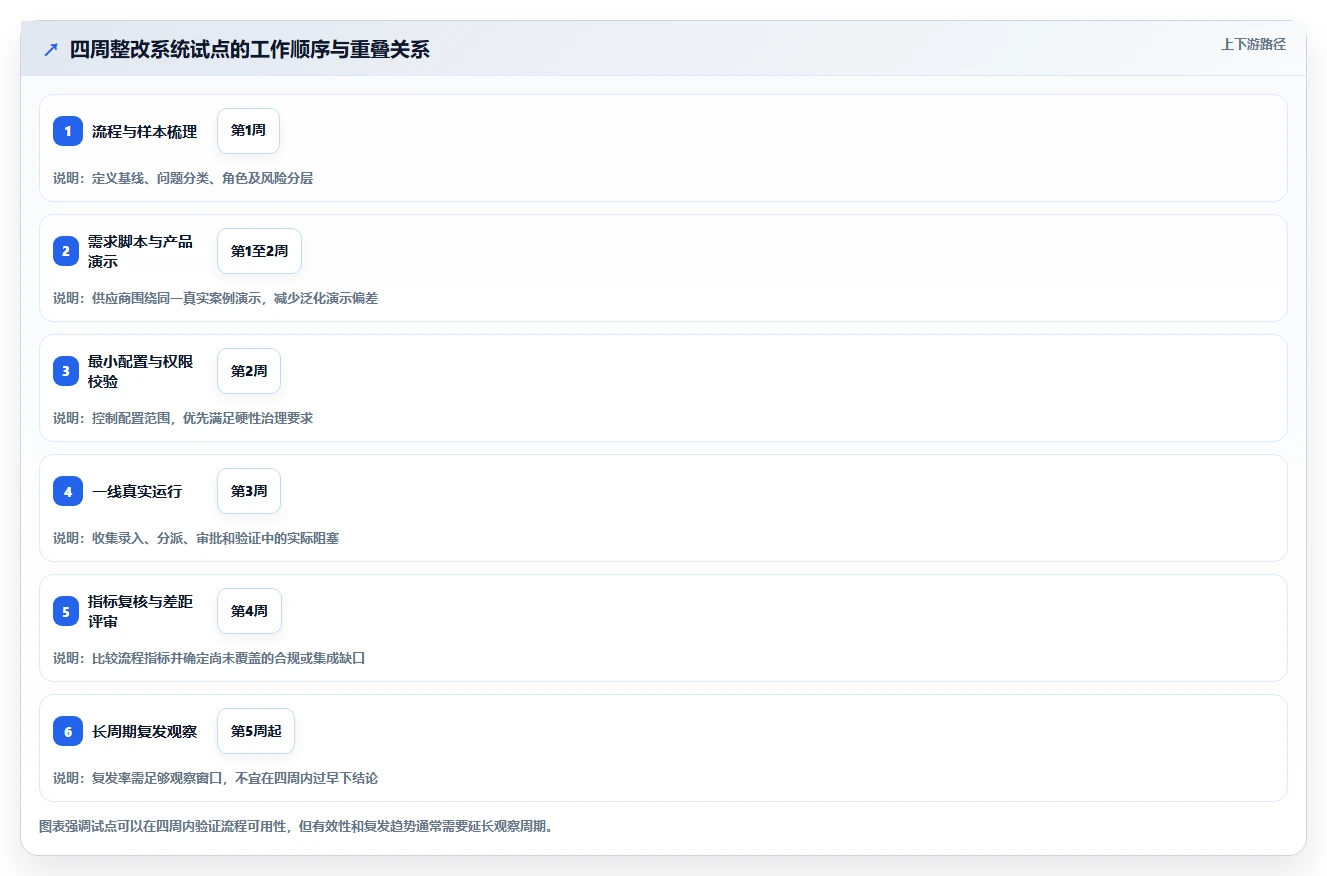Screen dimensions: 1327x876
Task: Select step title 长周期复发观察
Action: (x=144, y=732)
